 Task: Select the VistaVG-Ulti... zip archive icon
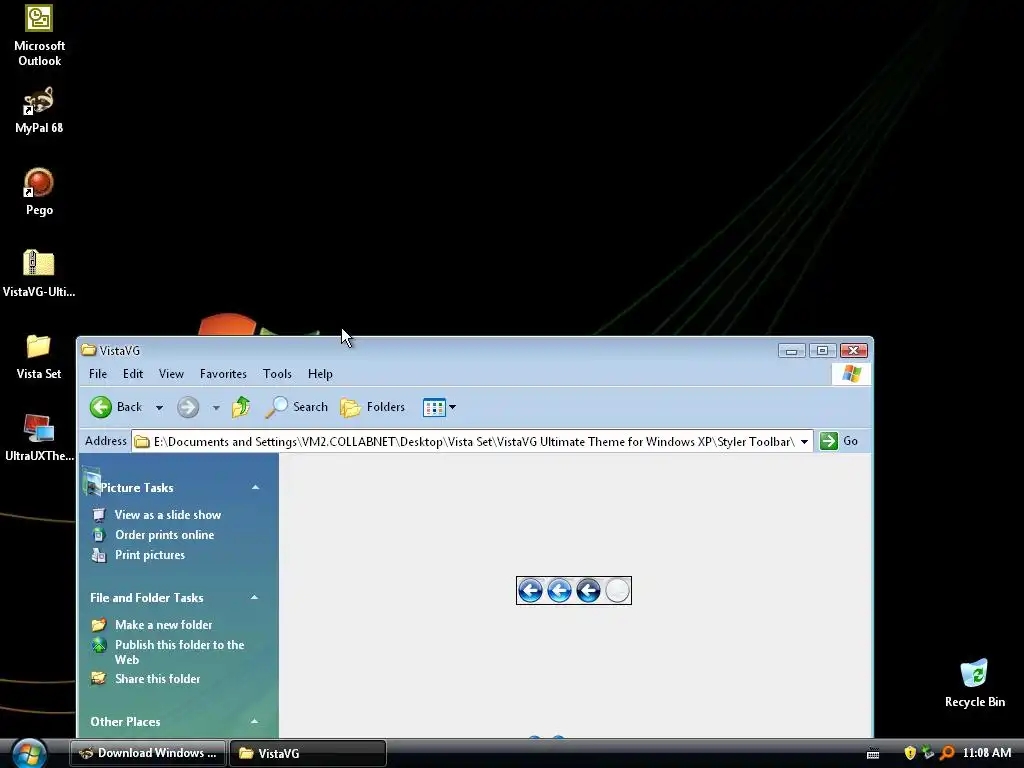click(x=39, y=274)
